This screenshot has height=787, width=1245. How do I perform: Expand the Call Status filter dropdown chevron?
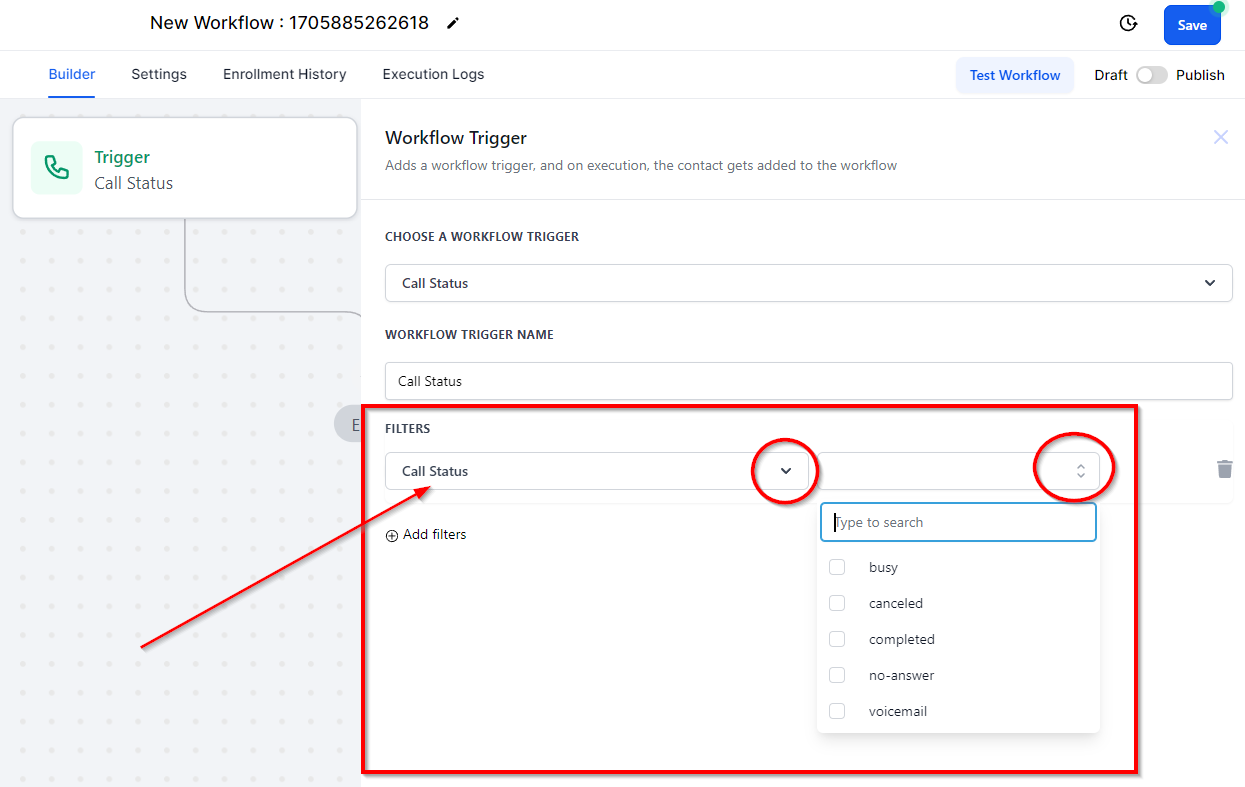(x=786, y=471)
